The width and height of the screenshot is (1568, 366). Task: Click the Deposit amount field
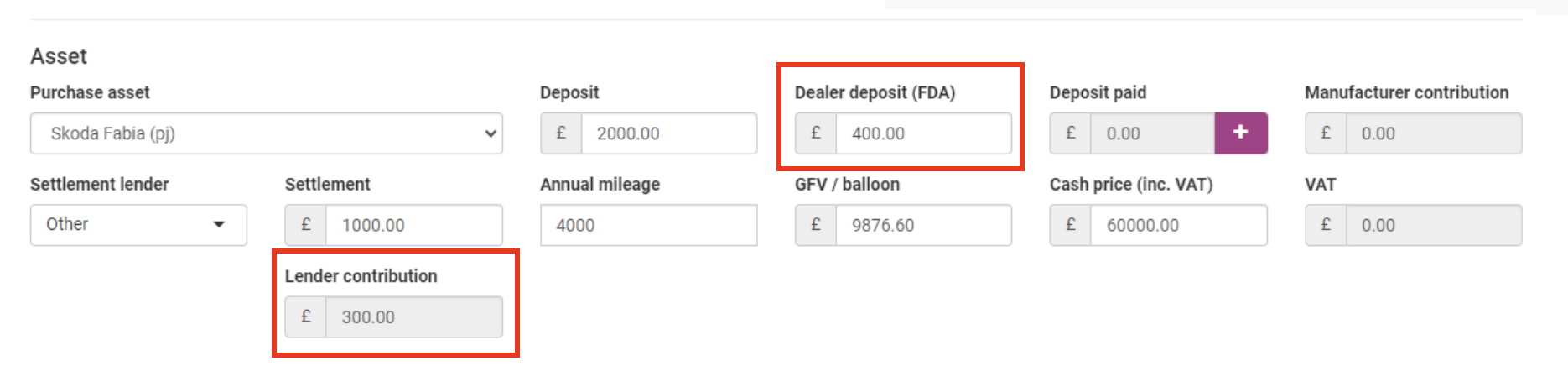pos(668,133)
